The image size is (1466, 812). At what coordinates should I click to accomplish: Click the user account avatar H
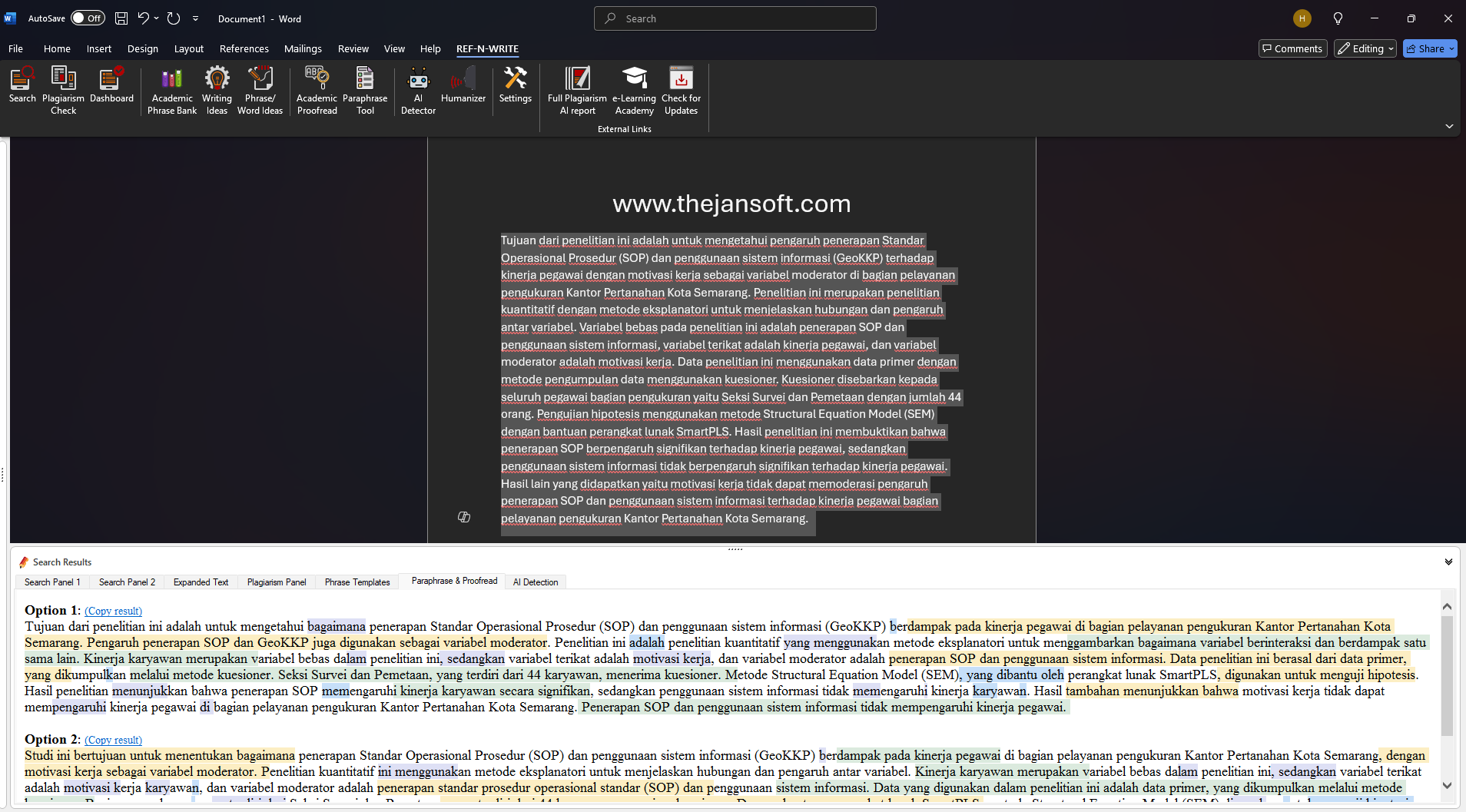tap(1302, 18)
